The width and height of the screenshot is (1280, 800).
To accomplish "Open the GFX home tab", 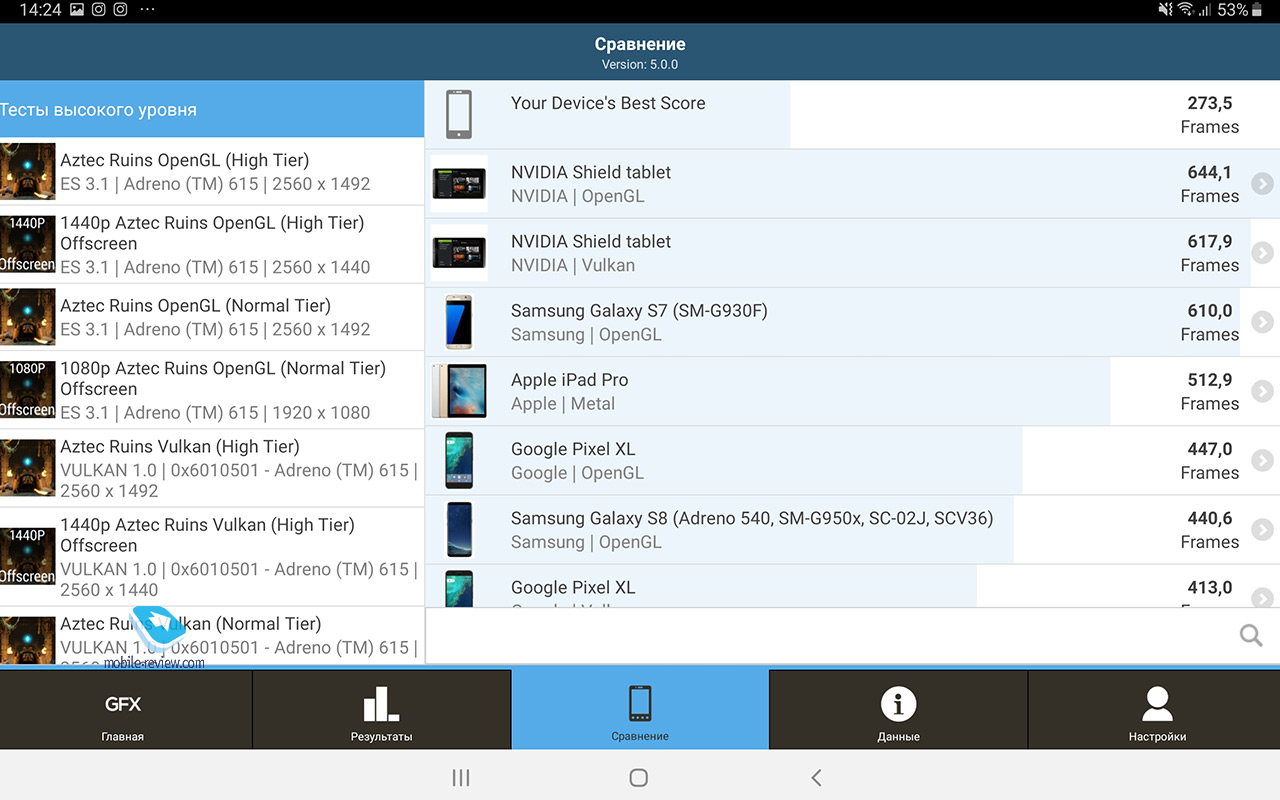I will pyautogui.click(x=125, y=710).
